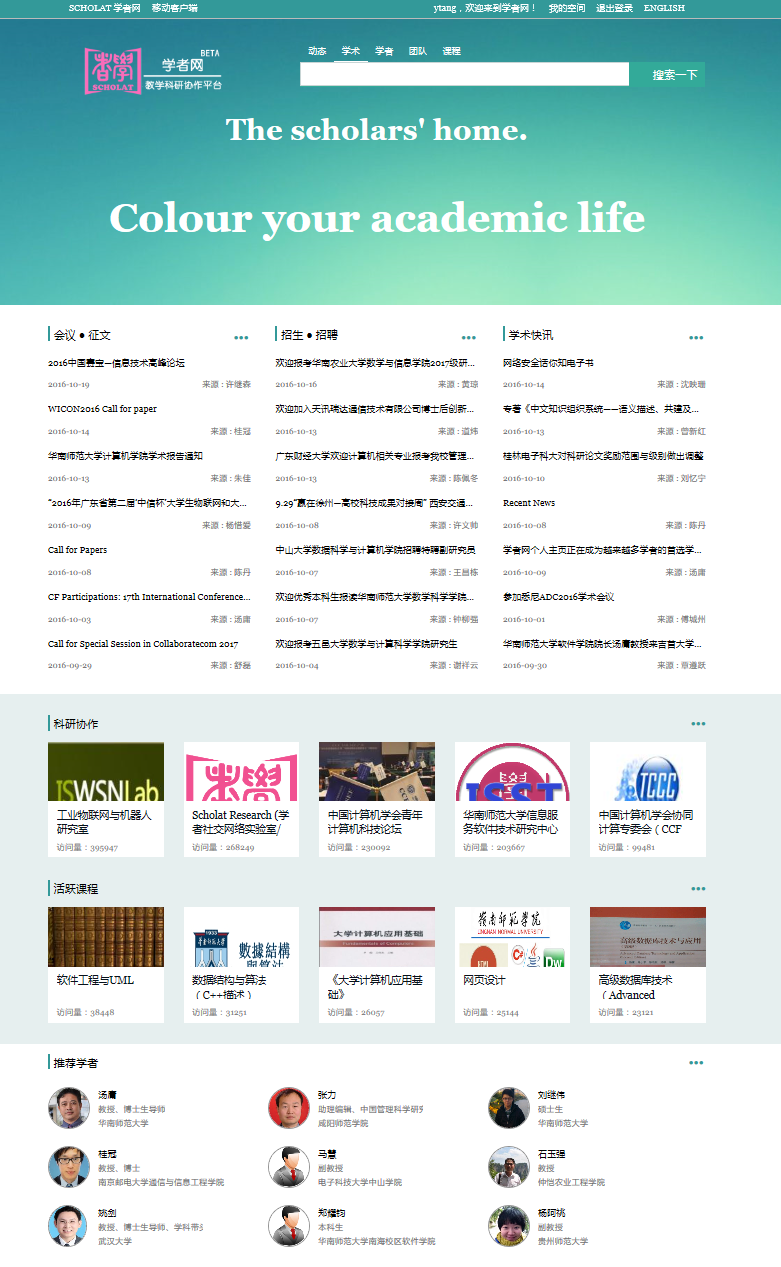
Task: Show more items in 活跃课程 section
Action: pos(697,889)
